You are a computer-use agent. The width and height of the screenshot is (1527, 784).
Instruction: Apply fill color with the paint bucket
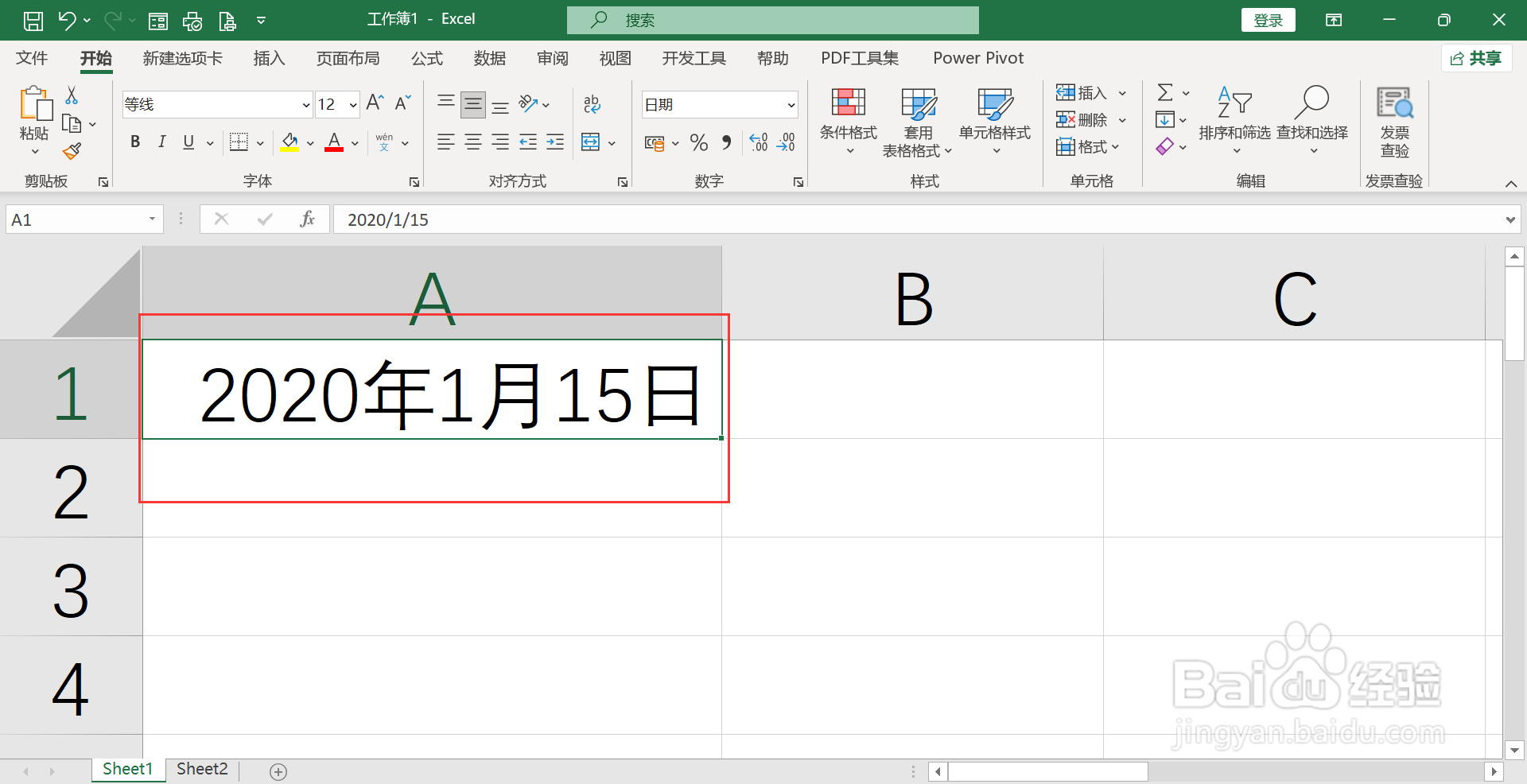[x=289, y=142]
